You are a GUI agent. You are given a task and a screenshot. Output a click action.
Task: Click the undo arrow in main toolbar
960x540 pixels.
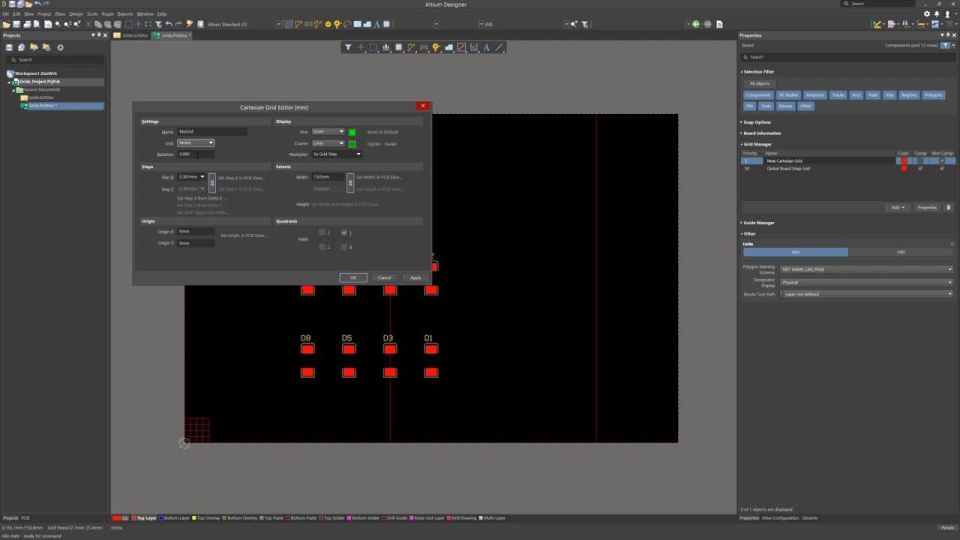pos(168,24)
